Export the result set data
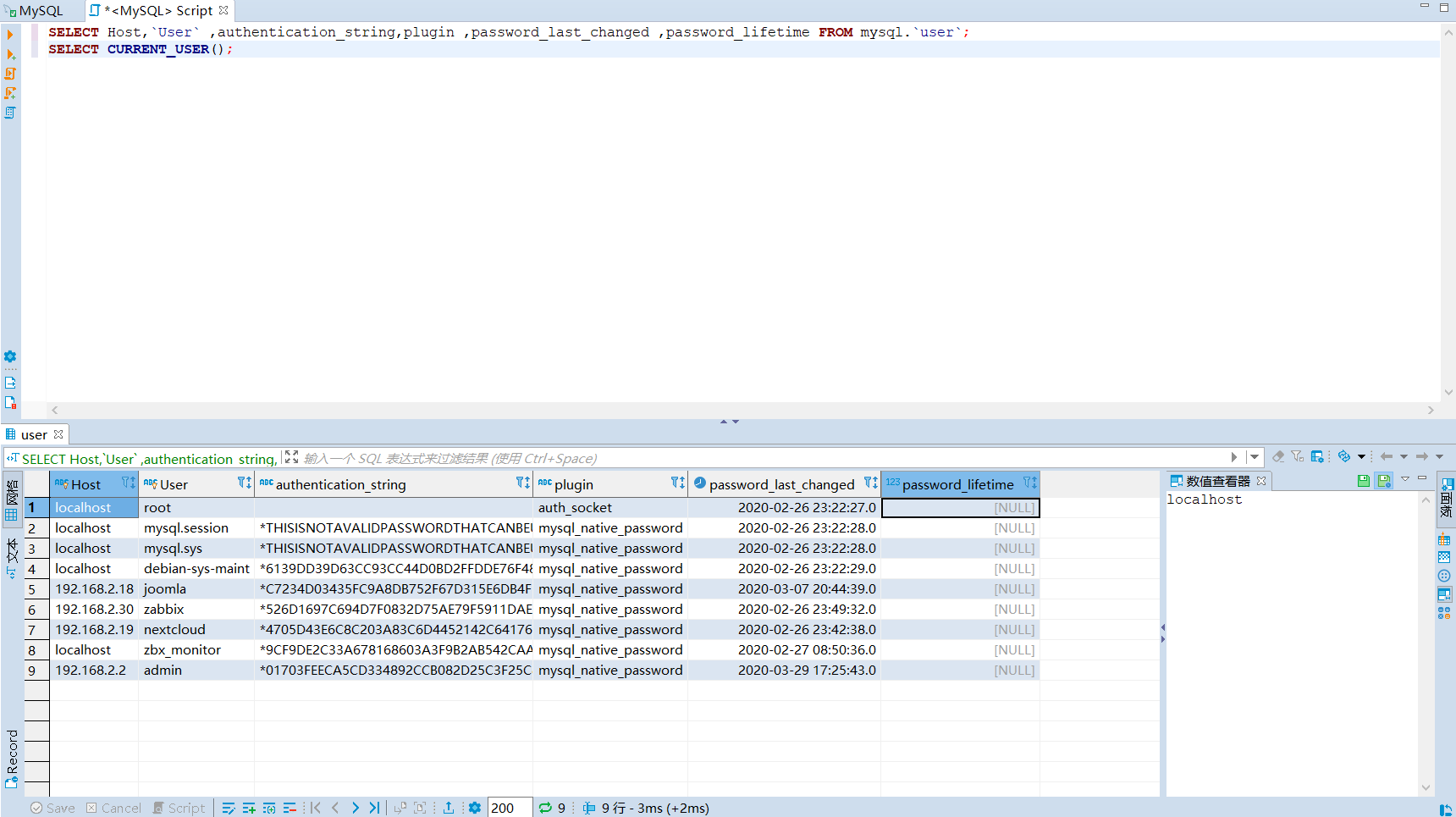The image size is (1456, 817). click(x=449, y=808)
